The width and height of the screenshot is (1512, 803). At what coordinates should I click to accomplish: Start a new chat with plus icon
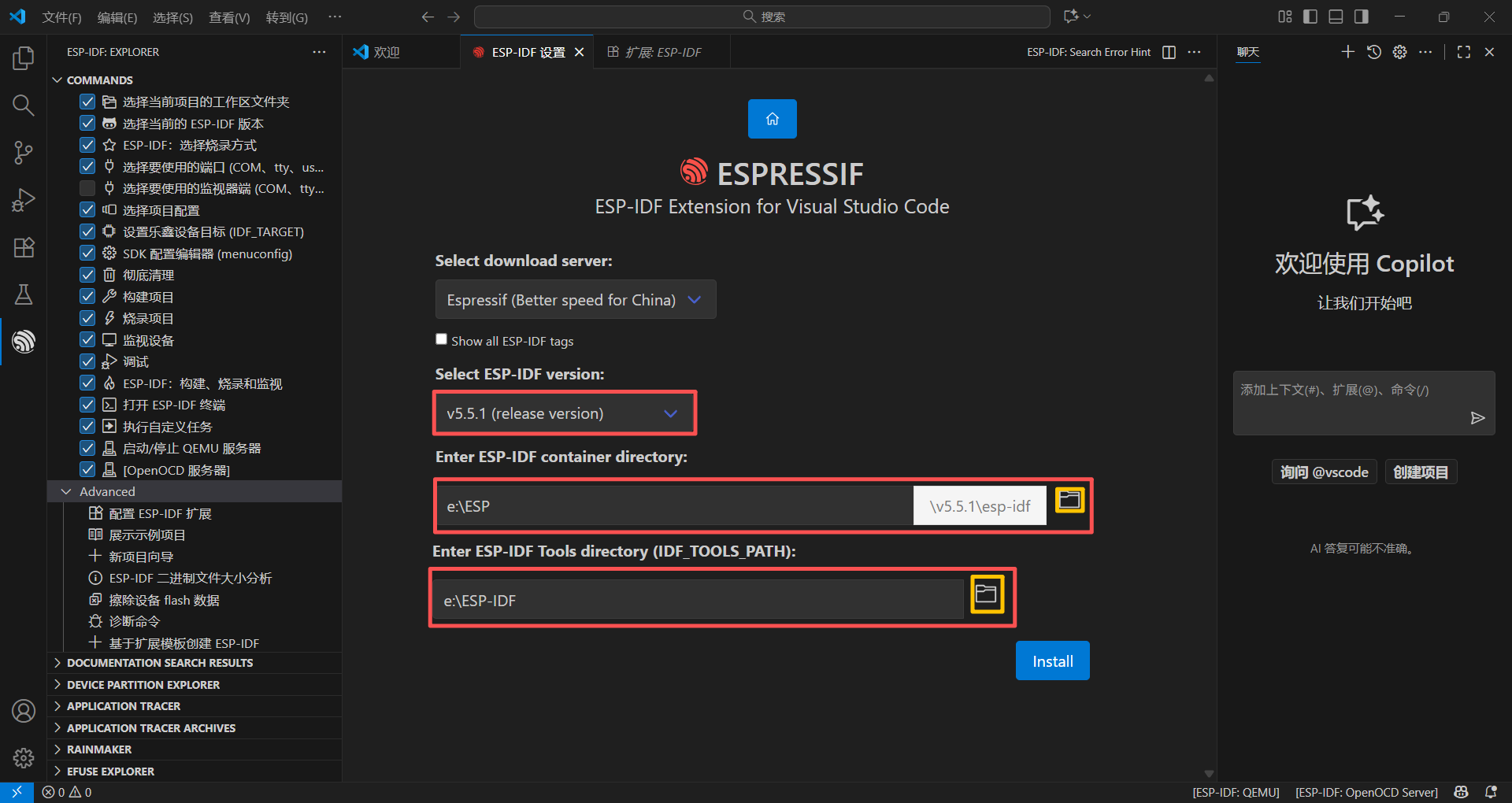coord(1348,52)
